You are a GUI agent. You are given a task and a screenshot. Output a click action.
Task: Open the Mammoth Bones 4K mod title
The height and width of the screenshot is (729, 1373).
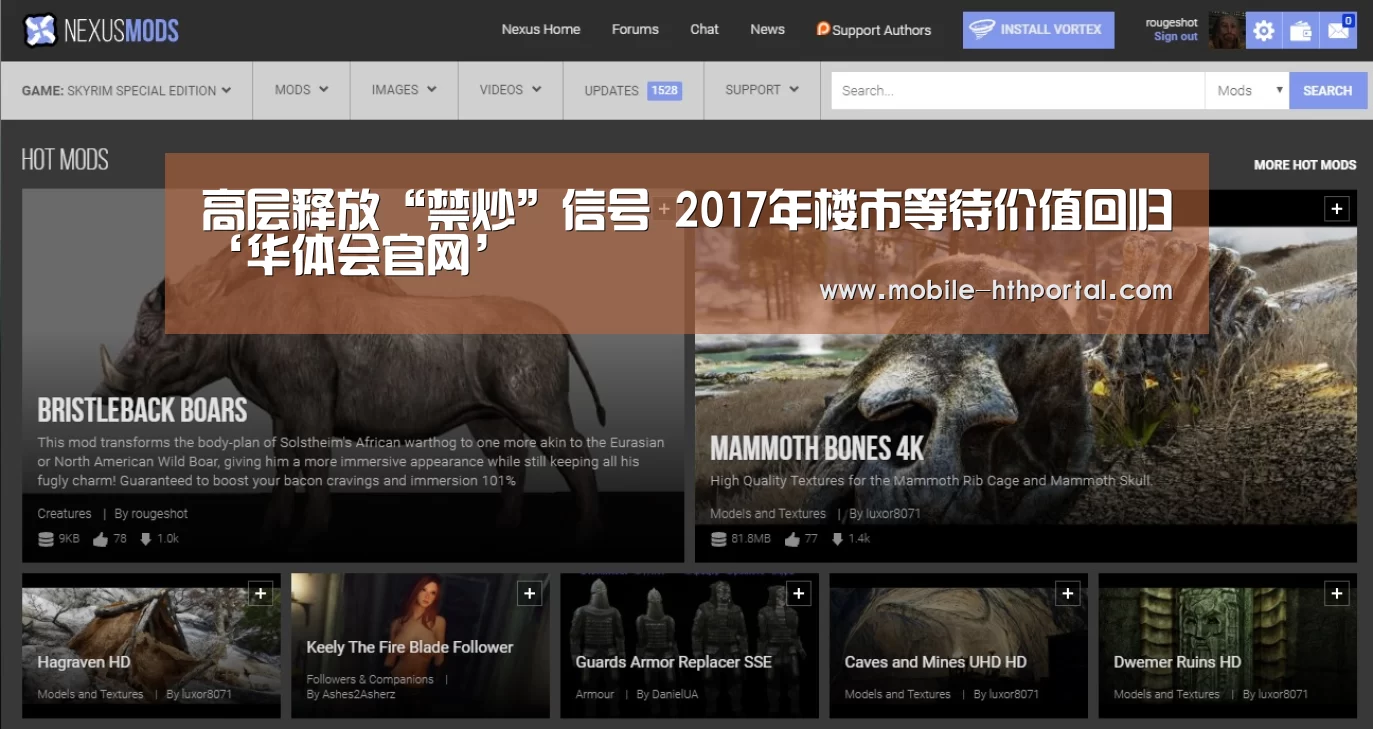tap(817, 448)
